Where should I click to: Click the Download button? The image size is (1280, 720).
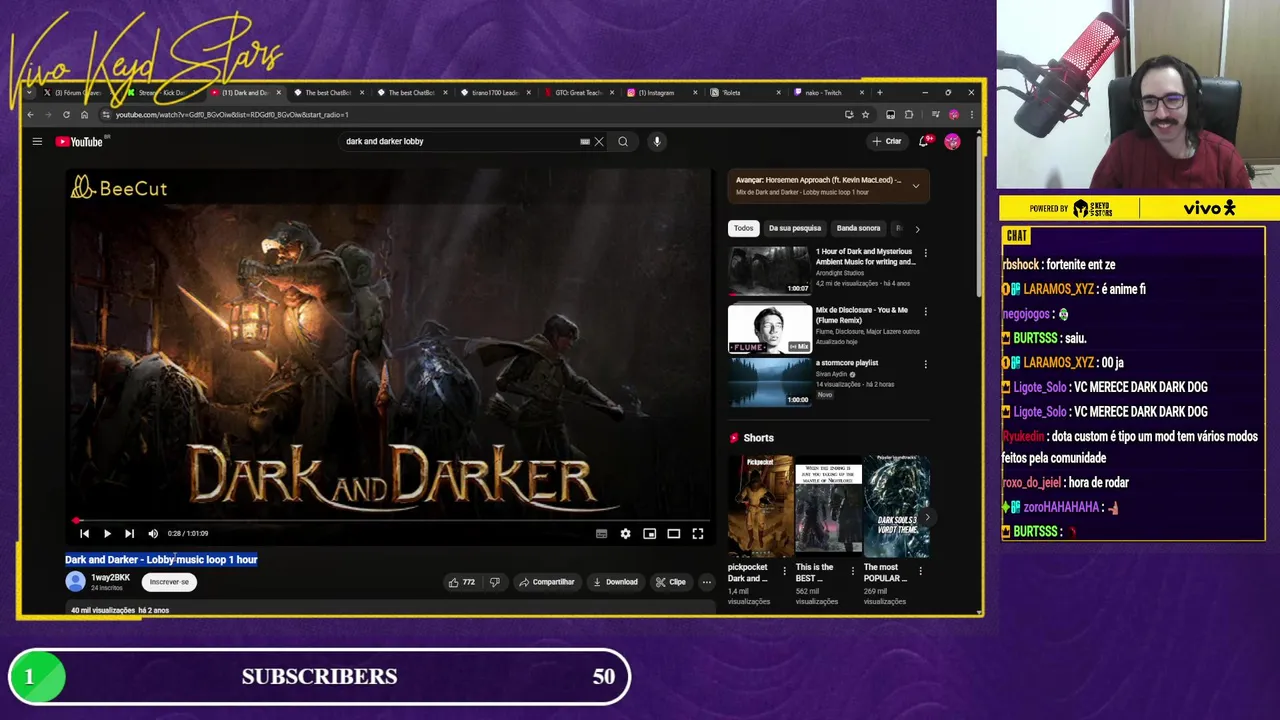615,582
